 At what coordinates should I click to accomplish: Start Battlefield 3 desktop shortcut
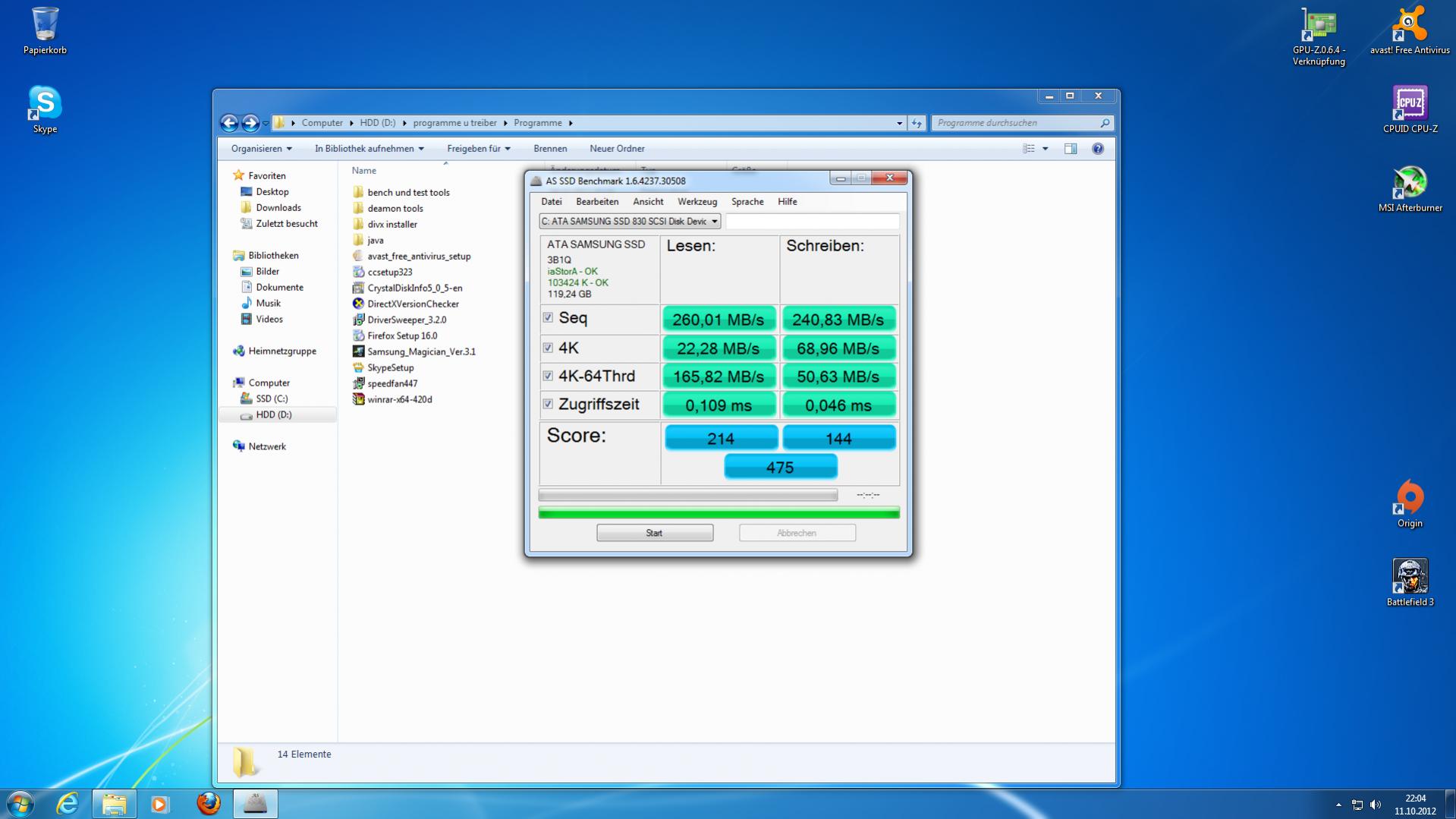coord(1410,583)
